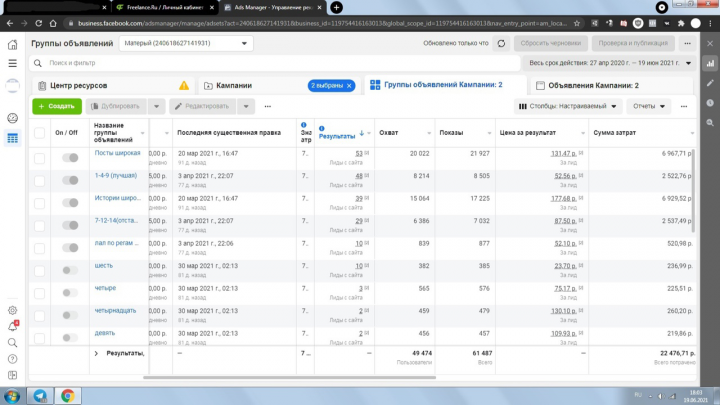The image size is (720, 405).
Task: Open the three-dot menu next to Проверка и публикация
Action: [x=687, y=43]
